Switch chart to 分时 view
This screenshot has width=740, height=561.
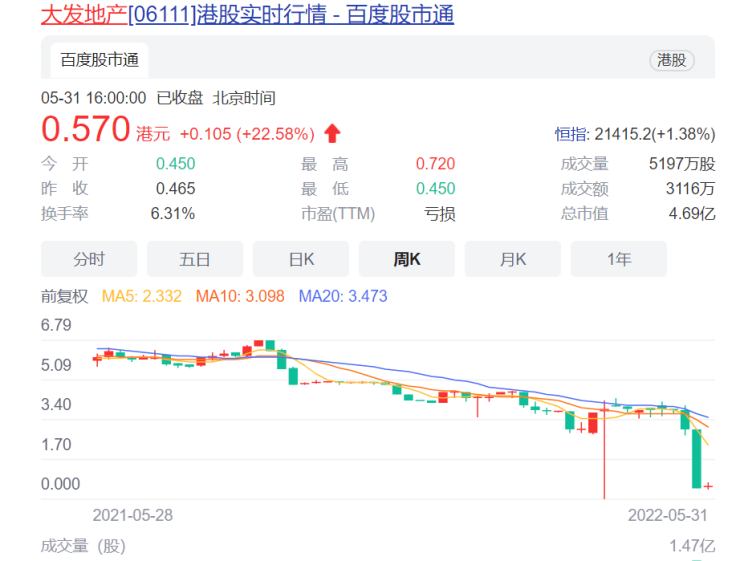(88, 259)
